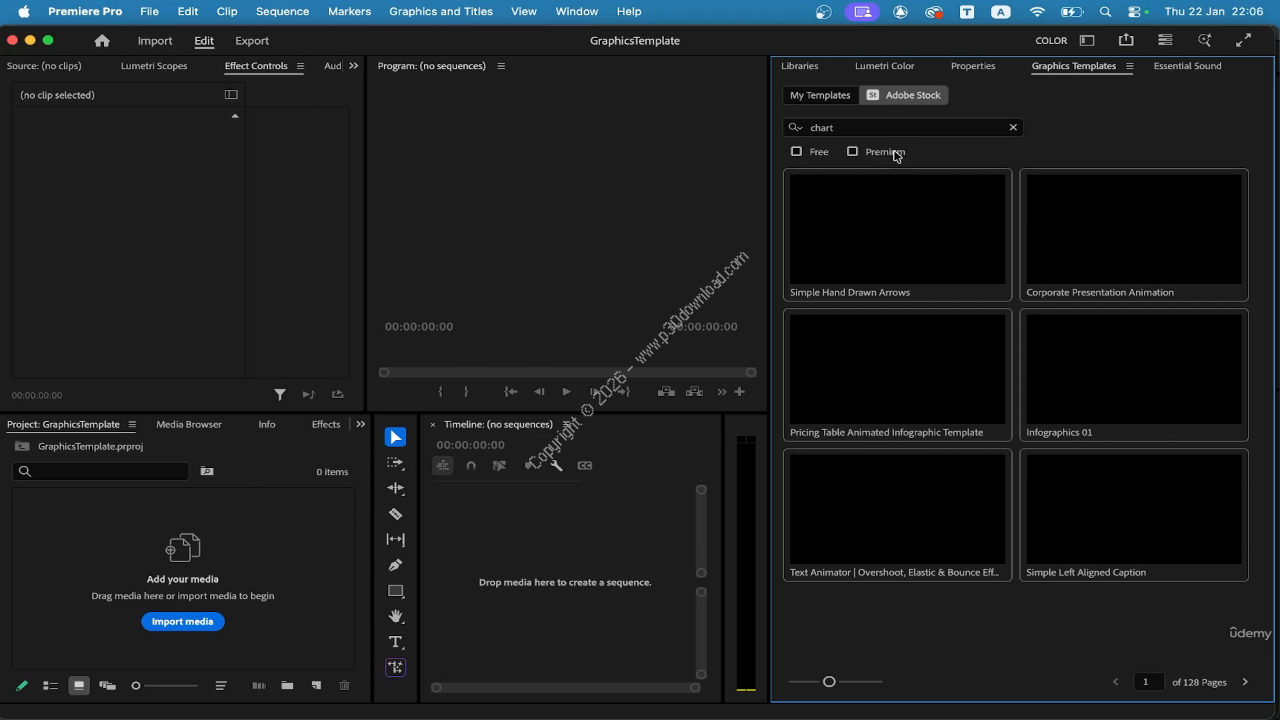Choose the Track Select Forward tool

point(396,463)
